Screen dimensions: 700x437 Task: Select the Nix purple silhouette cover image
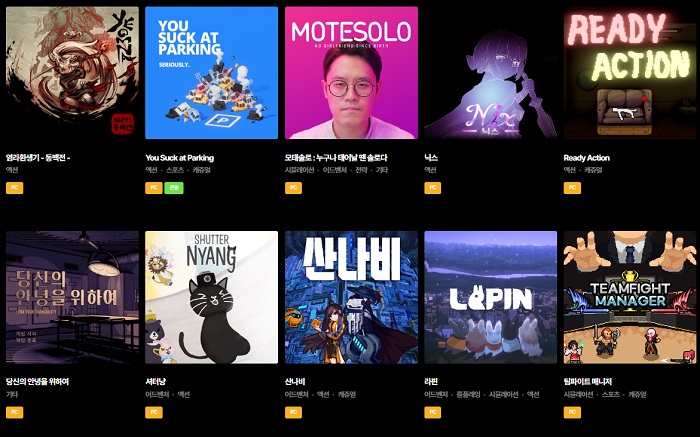click(x=491, y=73)
